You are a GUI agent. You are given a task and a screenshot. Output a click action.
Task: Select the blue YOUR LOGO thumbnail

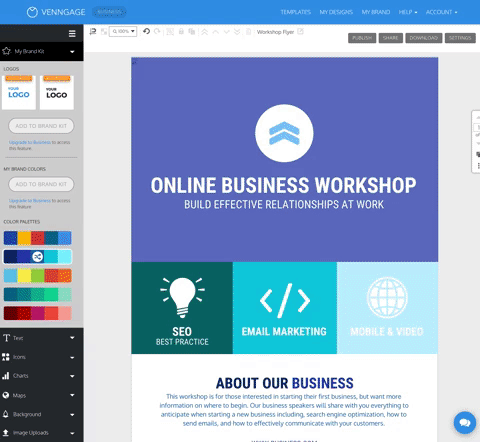coord(19,92)
